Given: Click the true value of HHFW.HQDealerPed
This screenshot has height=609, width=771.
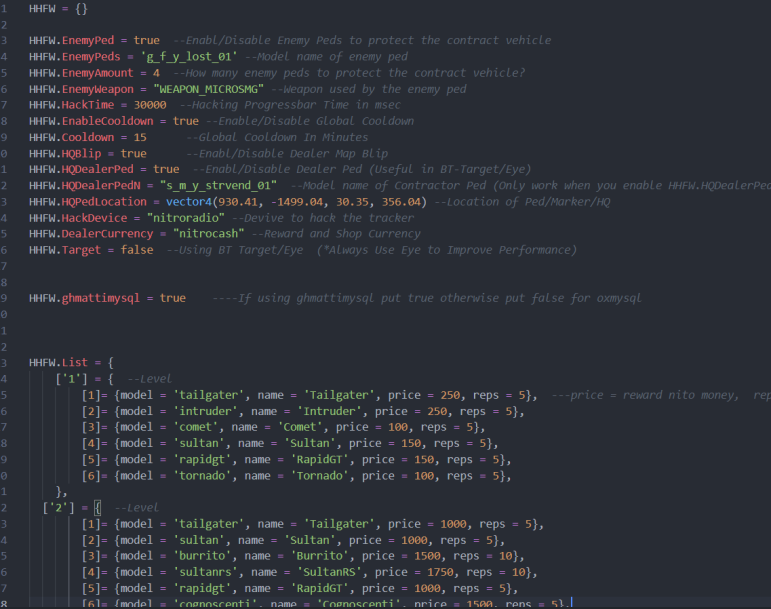Looking at the screenshot, I should coord(166,169).
